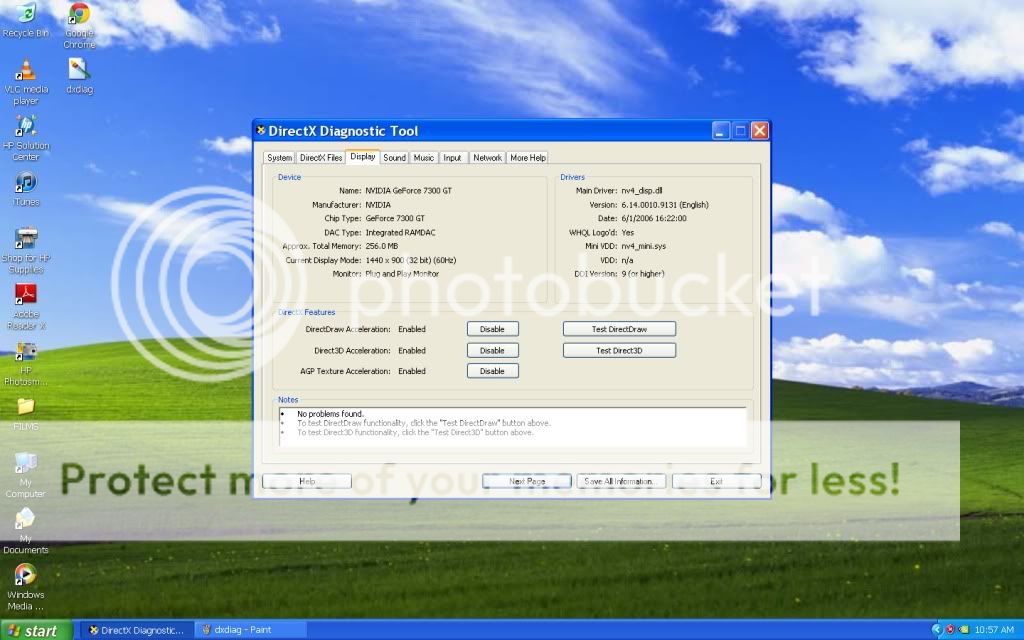
Task: Open Windows Media Player desktop shortcut
Action: click(x=25, y=587)
